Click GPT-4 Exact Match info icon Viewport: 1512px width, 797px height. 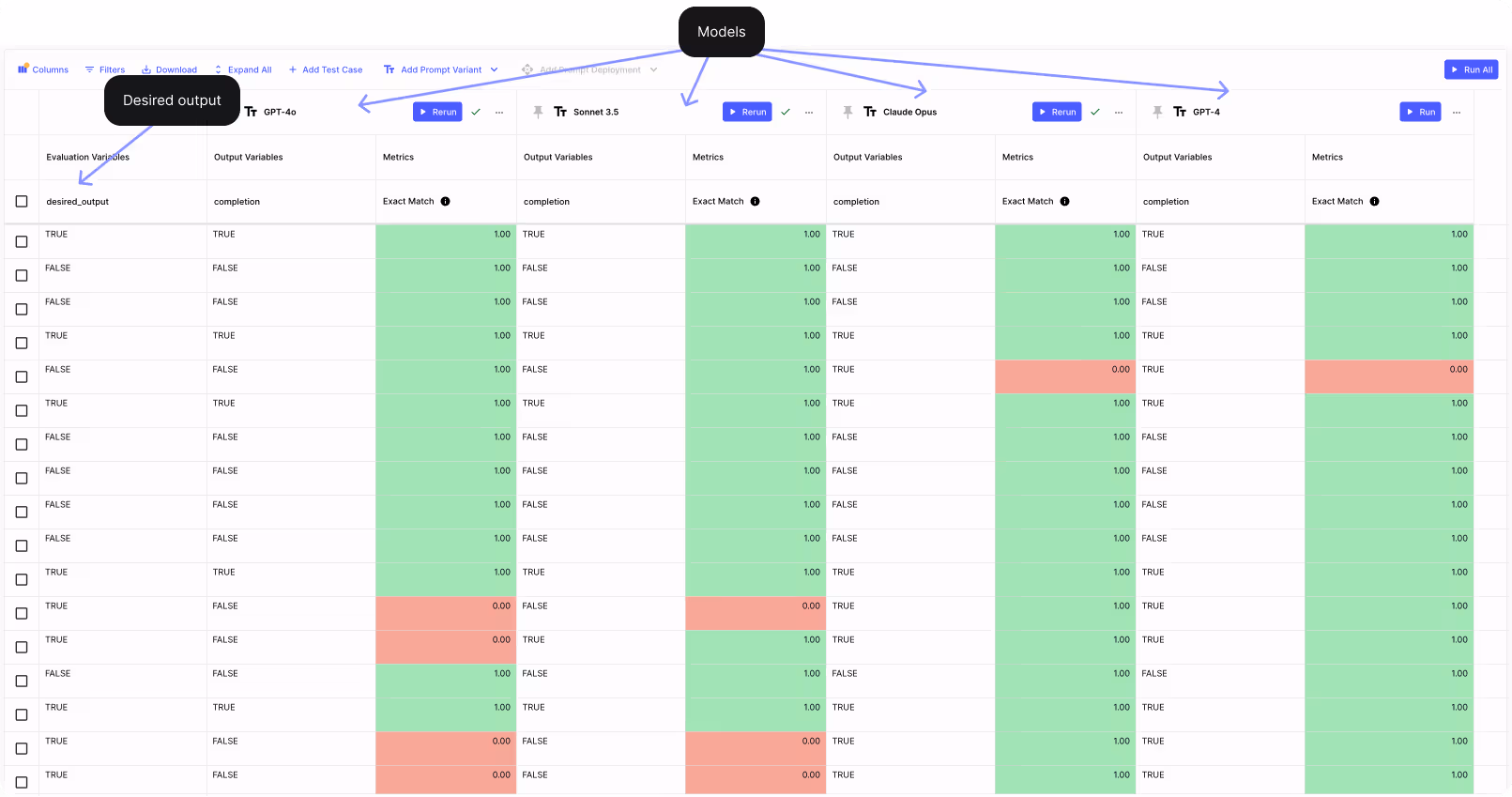coord(1375,201)
